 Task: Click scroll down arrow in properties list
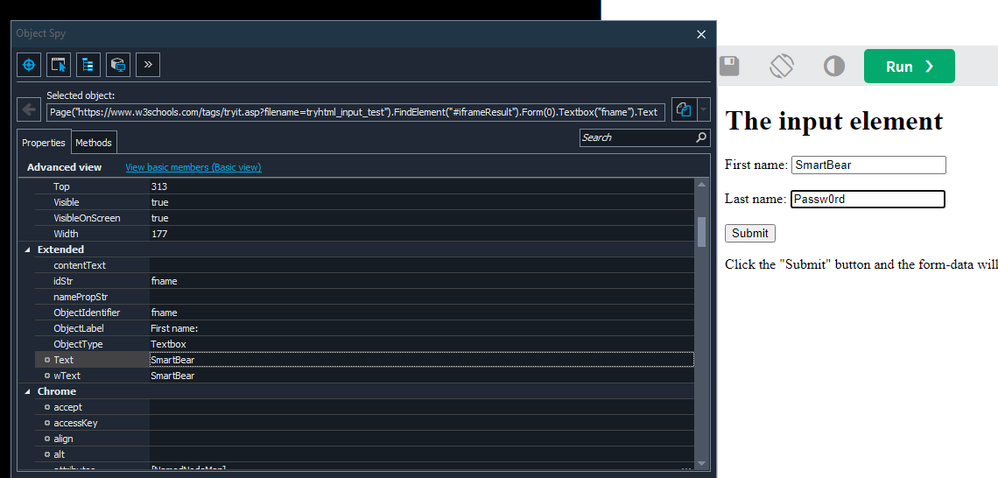pyautogui.click(x=701, y=463)
